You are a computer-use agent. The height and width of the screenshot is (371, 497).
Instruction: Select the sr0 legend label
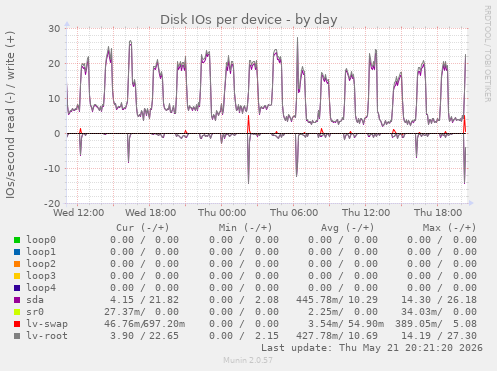35,312
